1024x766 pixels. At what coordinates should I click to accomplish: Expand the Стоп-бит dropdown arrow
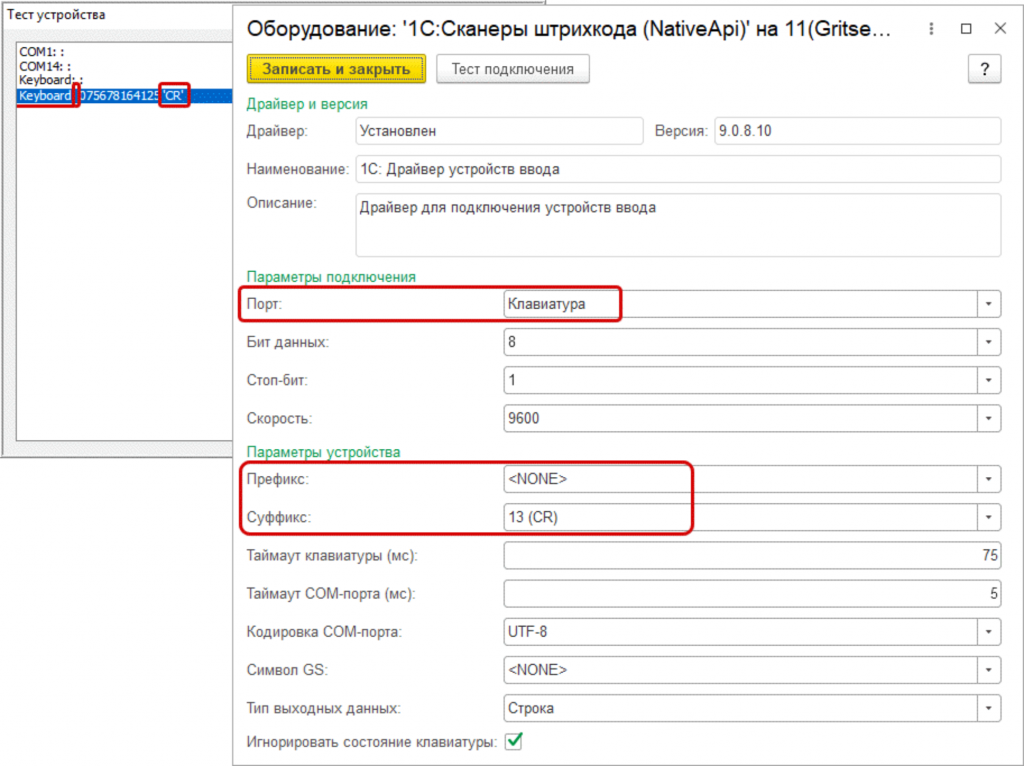point(989,380)
